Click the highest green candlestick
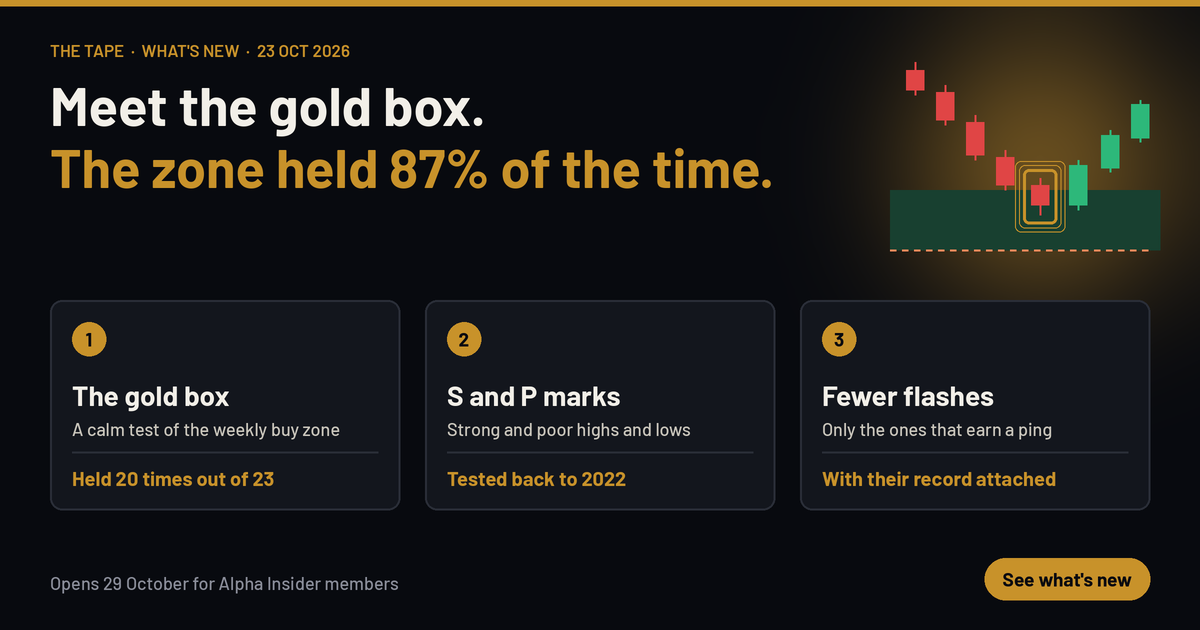1200x630 pixels. (x=1140, y=121)
